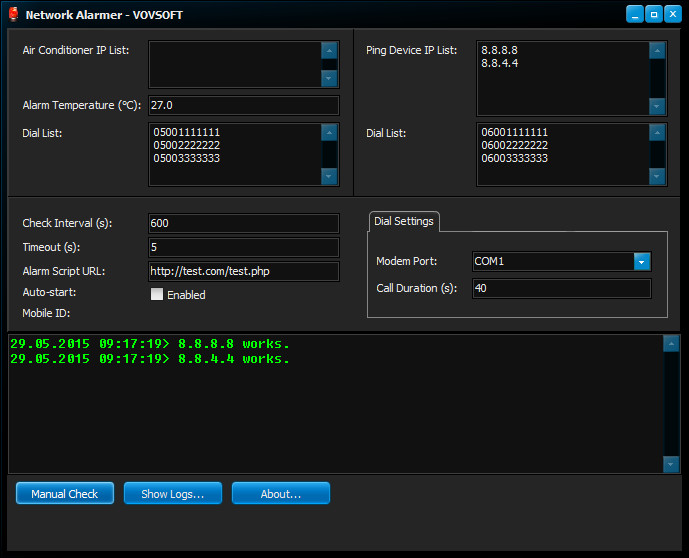Screen dimensions: 689x558
Task: Close the Network Alarmer window
Action: (x=673, y=14)
